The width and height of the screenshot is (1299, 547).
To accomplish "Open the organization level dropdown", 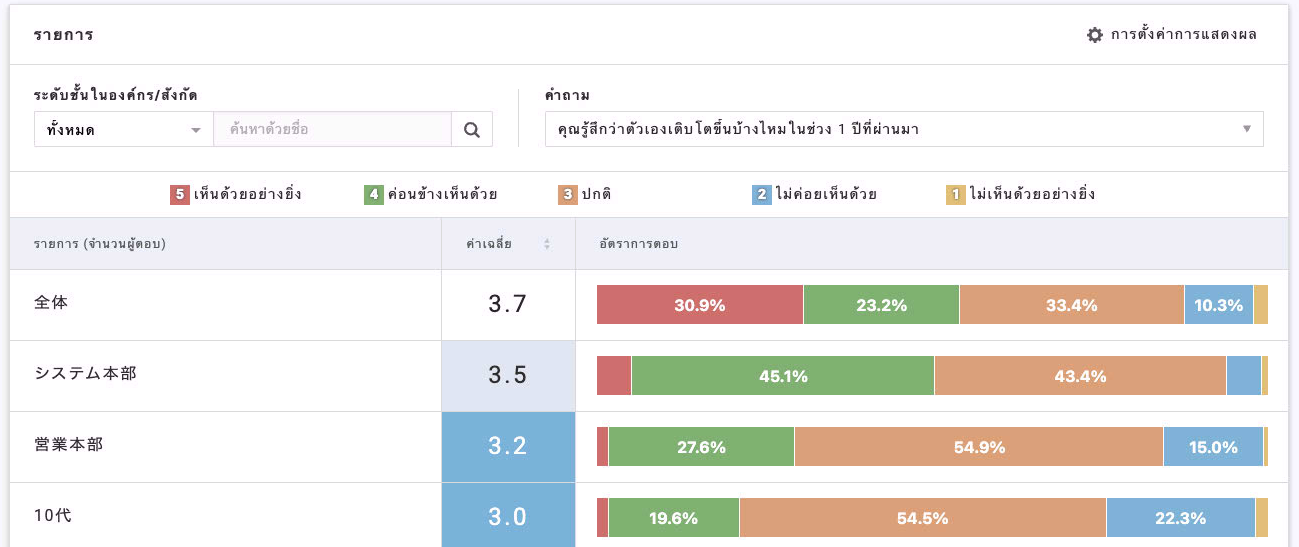I will (x=123, y=129).
